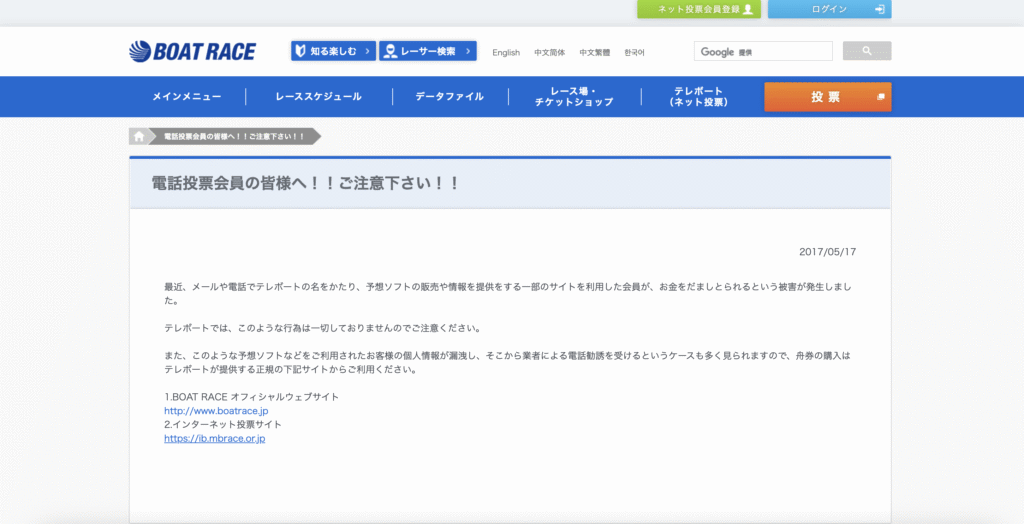Screen dimensions: 1024x524
Task: Switch language to English
Action: pyautogui.click(x=506, y=52)
